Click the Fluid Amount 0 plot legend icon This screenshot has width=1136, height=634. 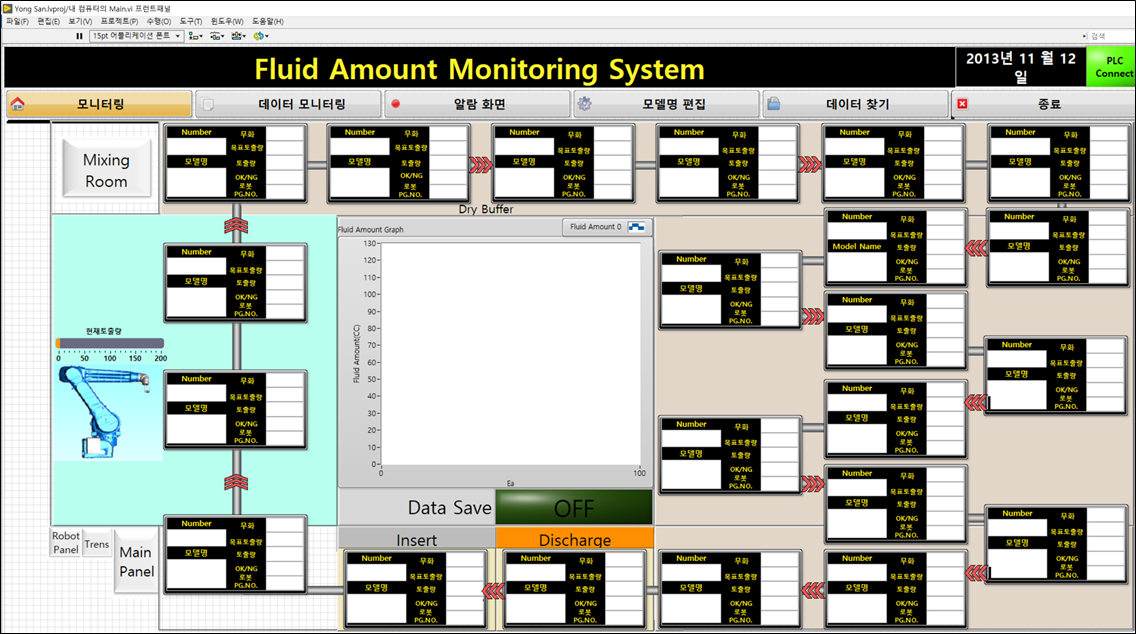click(636, 227)
